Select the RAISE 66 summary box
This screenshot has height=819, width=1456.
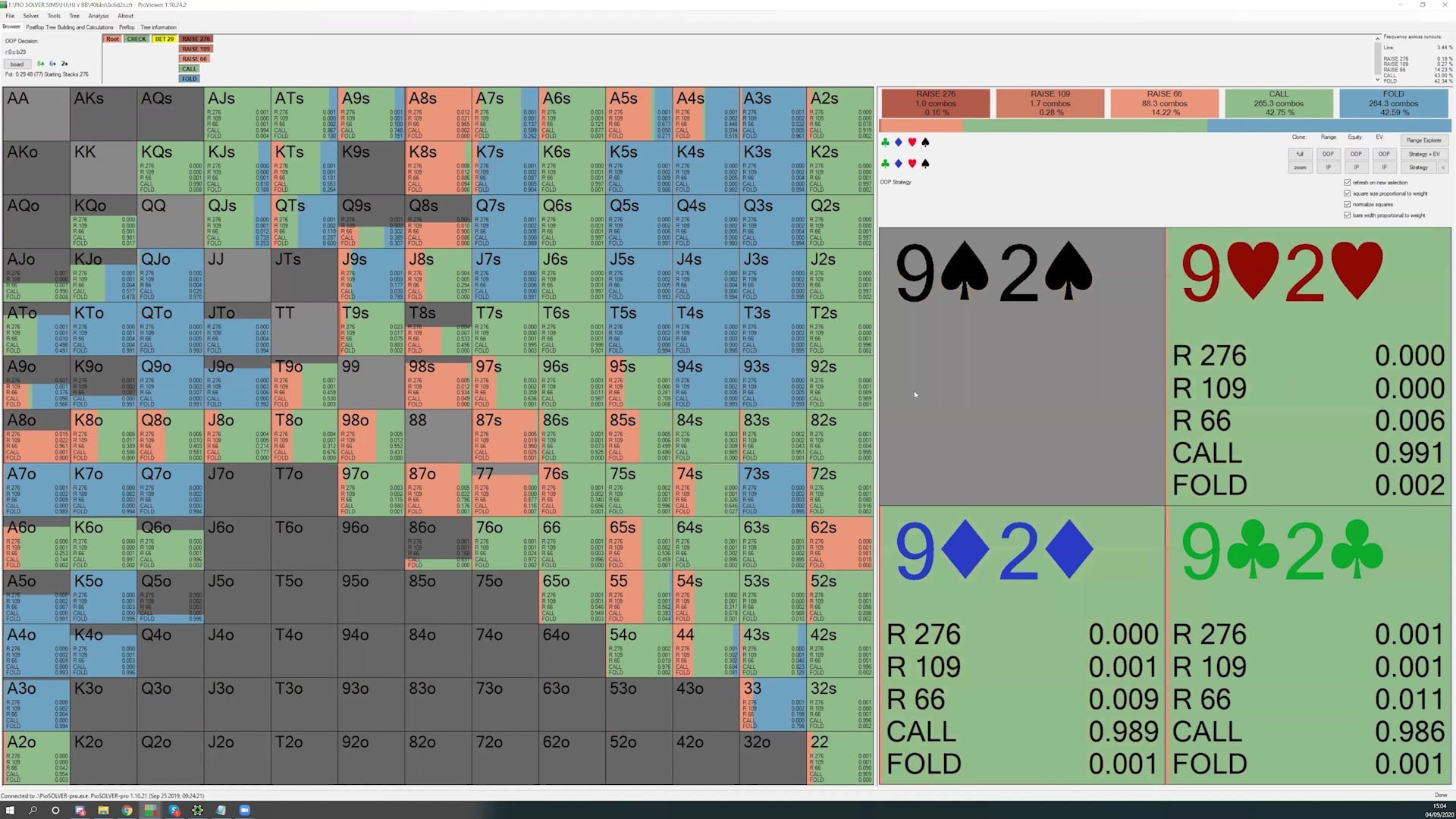tap(1164, 103)
